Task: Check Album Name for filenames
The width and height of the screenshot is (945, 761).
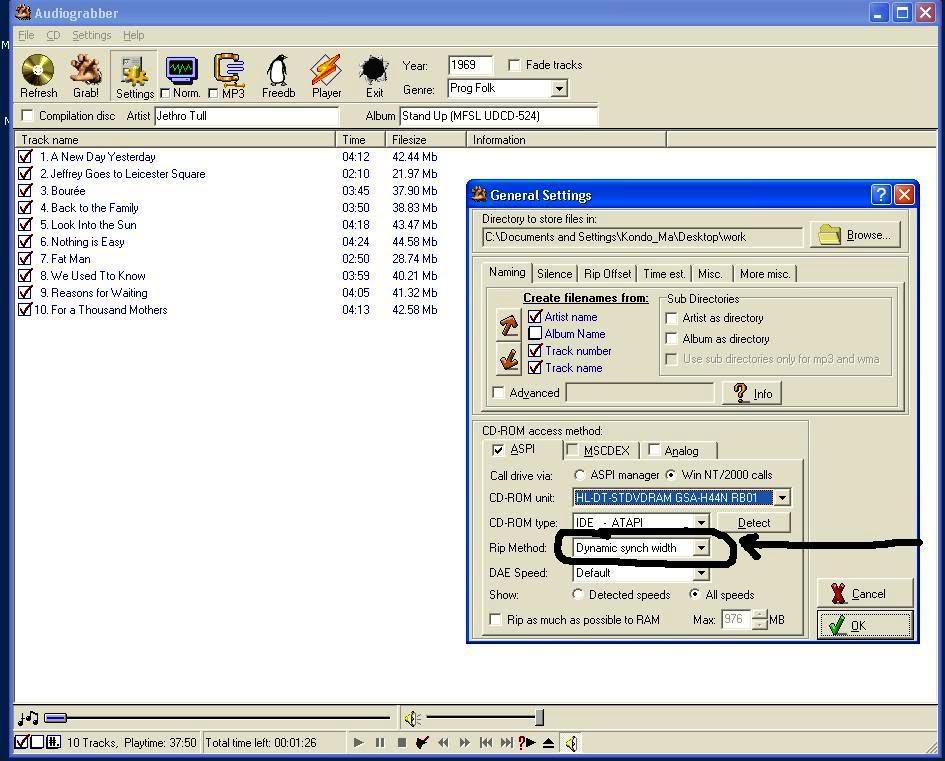Action: pyautogui.click(x=535, y=333)
